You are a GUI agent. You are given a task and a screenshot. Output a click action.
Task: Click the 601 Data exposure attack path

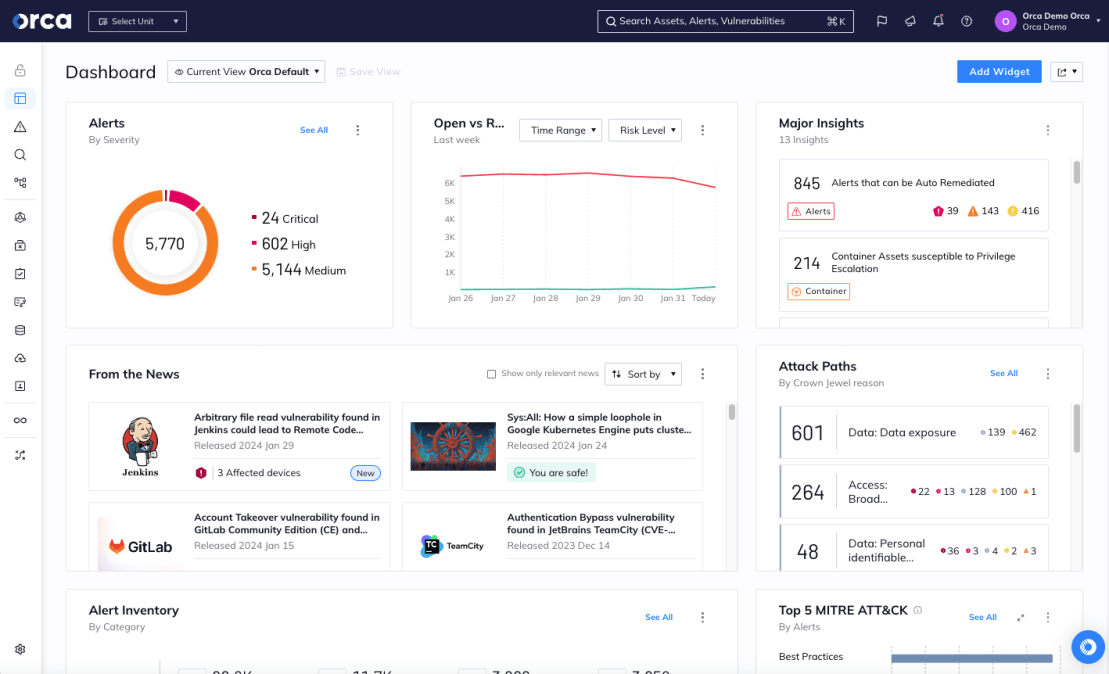coord(913,432)
